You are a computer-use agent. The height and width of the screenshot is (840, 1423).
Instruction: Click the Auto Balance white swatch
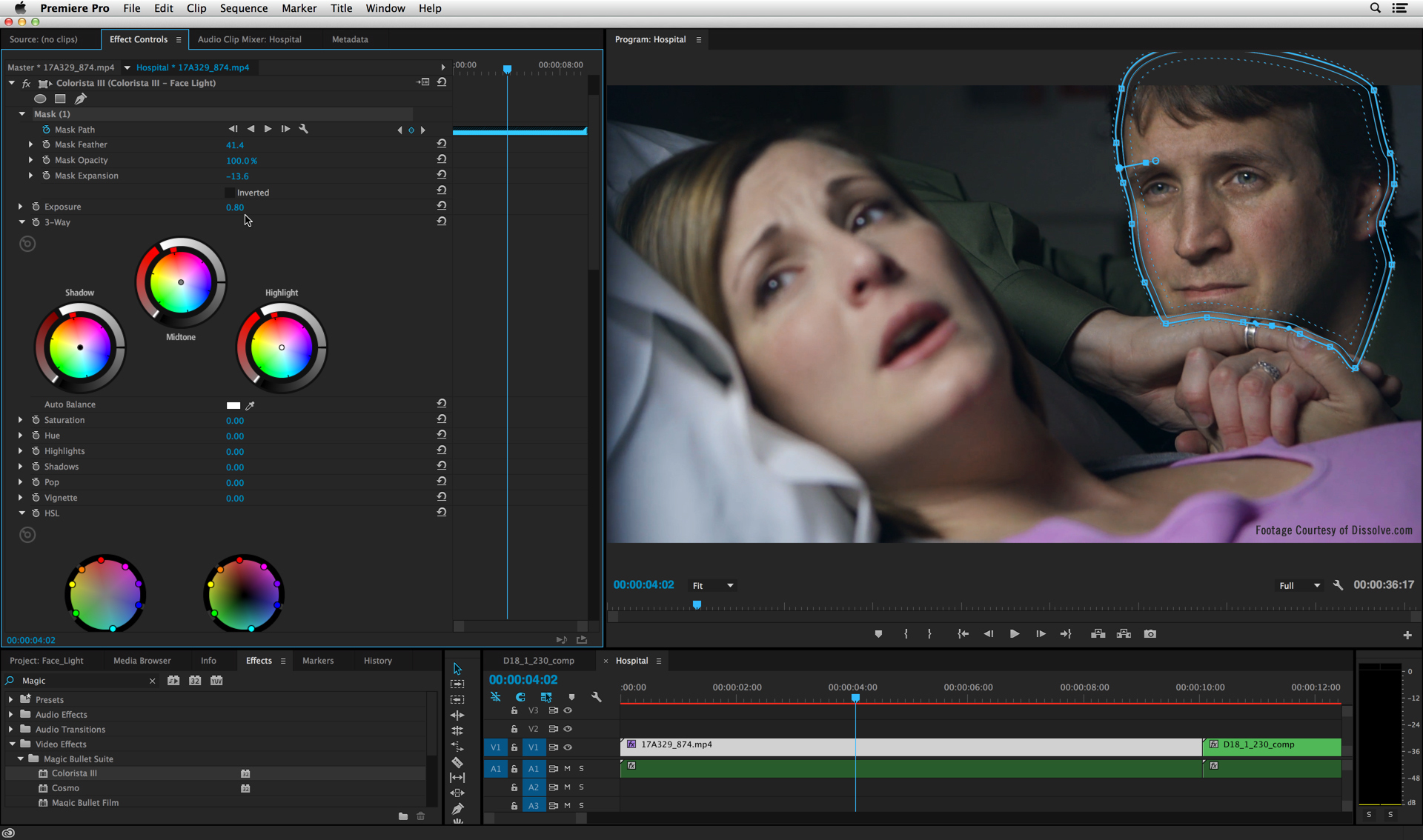[x=233, y=405]
